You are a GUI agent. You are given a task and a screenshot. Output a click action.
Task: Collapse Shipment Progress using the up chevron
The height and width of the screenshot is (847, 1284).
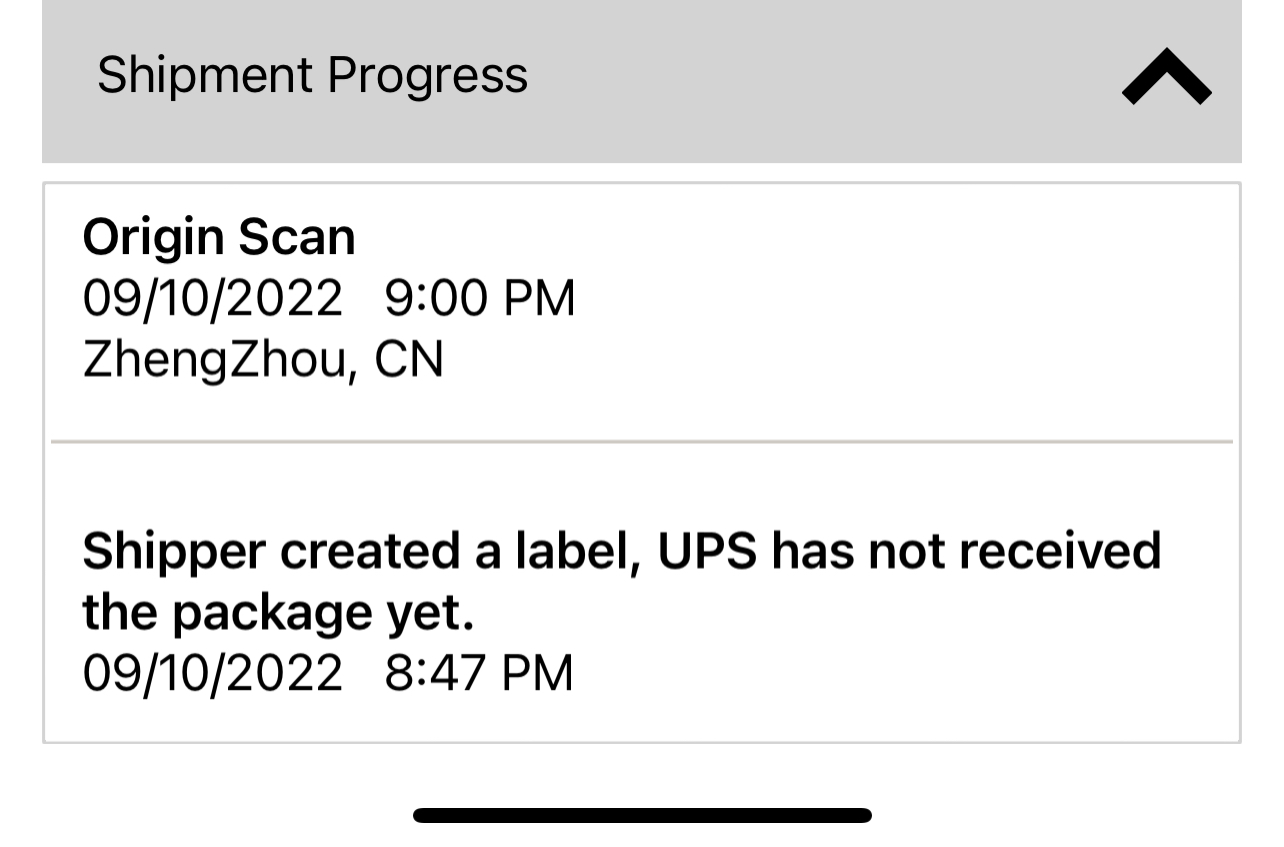[1166, 77]
